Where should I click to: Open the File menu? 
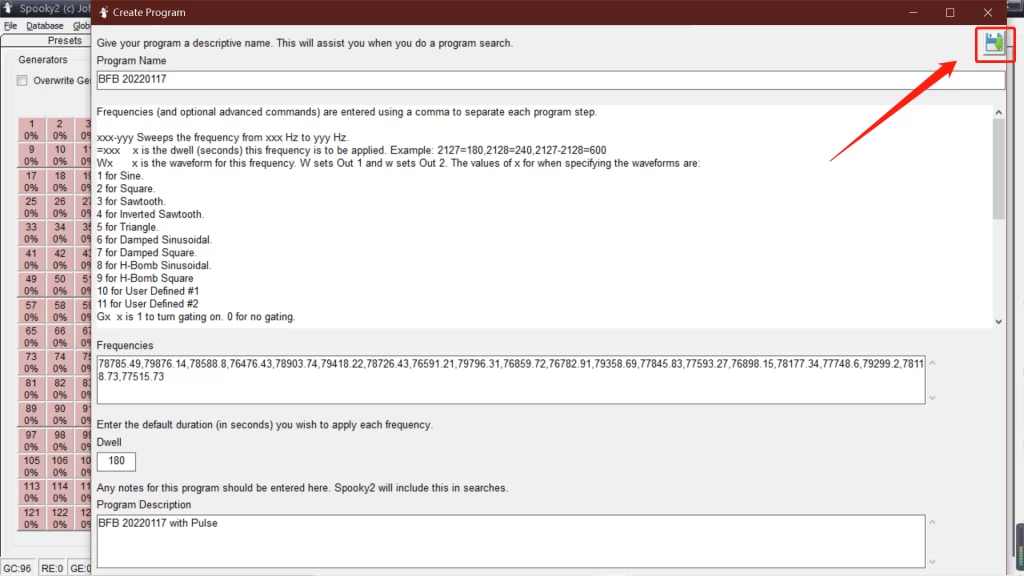[11, 26]
